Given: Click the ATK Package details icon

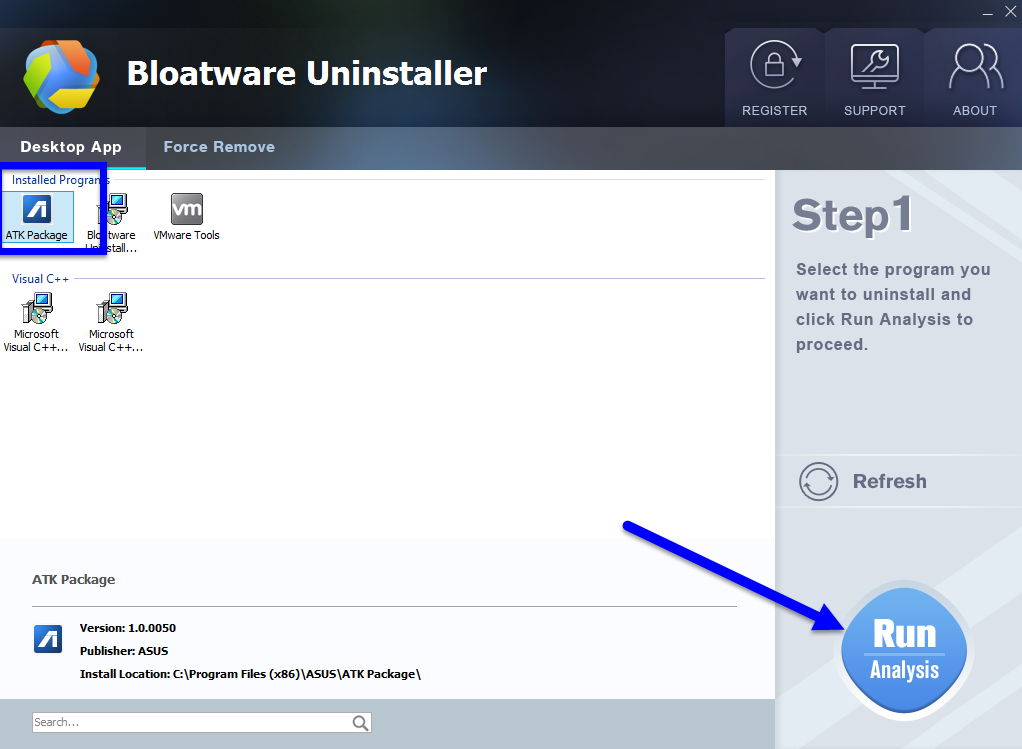Looking at the screenshot, I should [x=48, y=639].
